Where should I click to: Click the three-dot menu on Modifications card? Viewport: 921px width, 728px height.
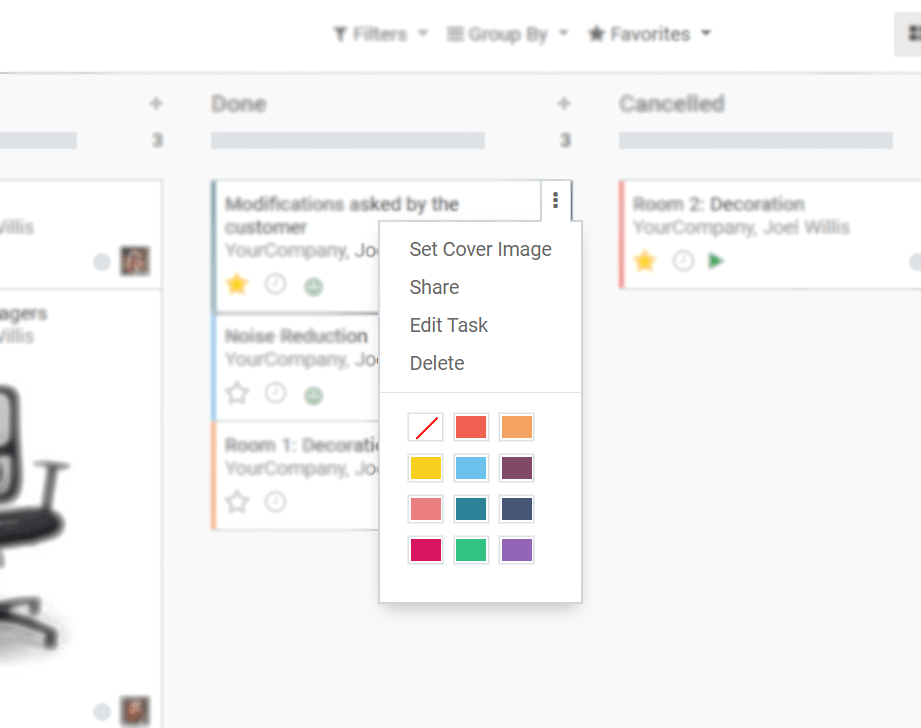click(x=555, y=202)
